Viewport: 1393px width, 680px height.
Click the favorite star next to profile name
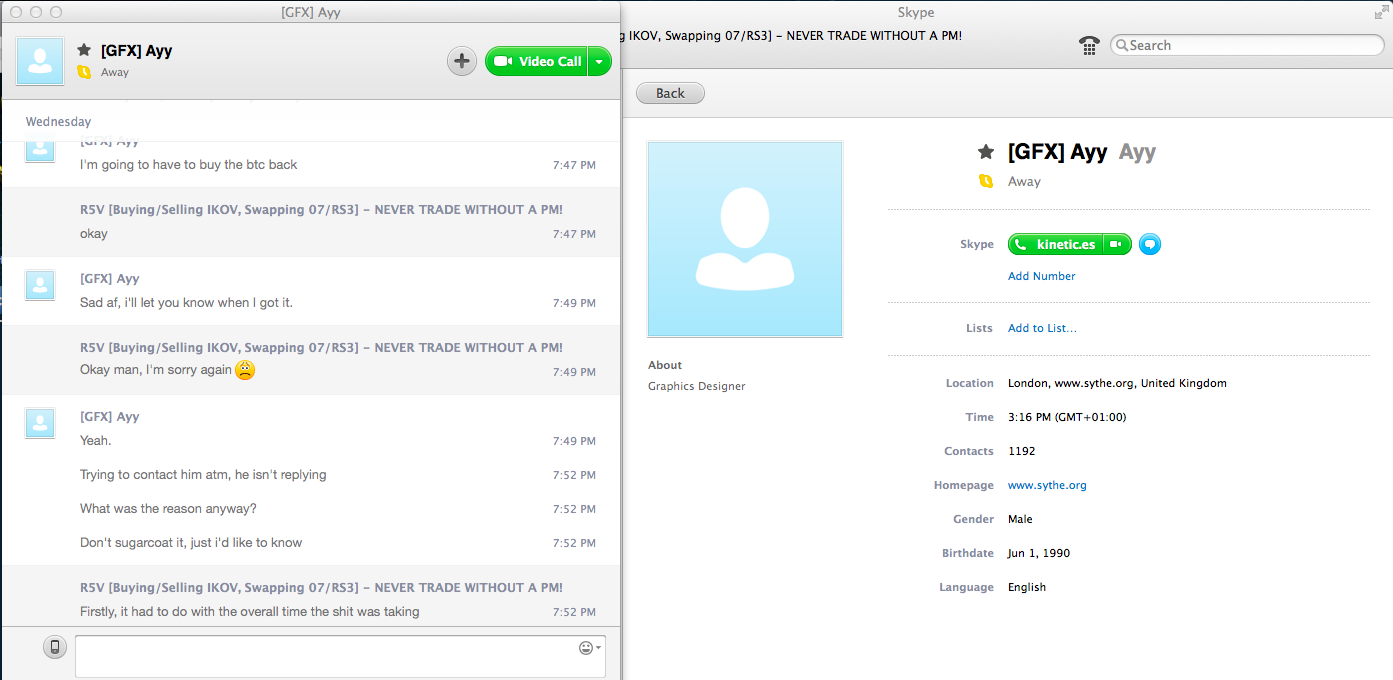click(x=986, y=152)
